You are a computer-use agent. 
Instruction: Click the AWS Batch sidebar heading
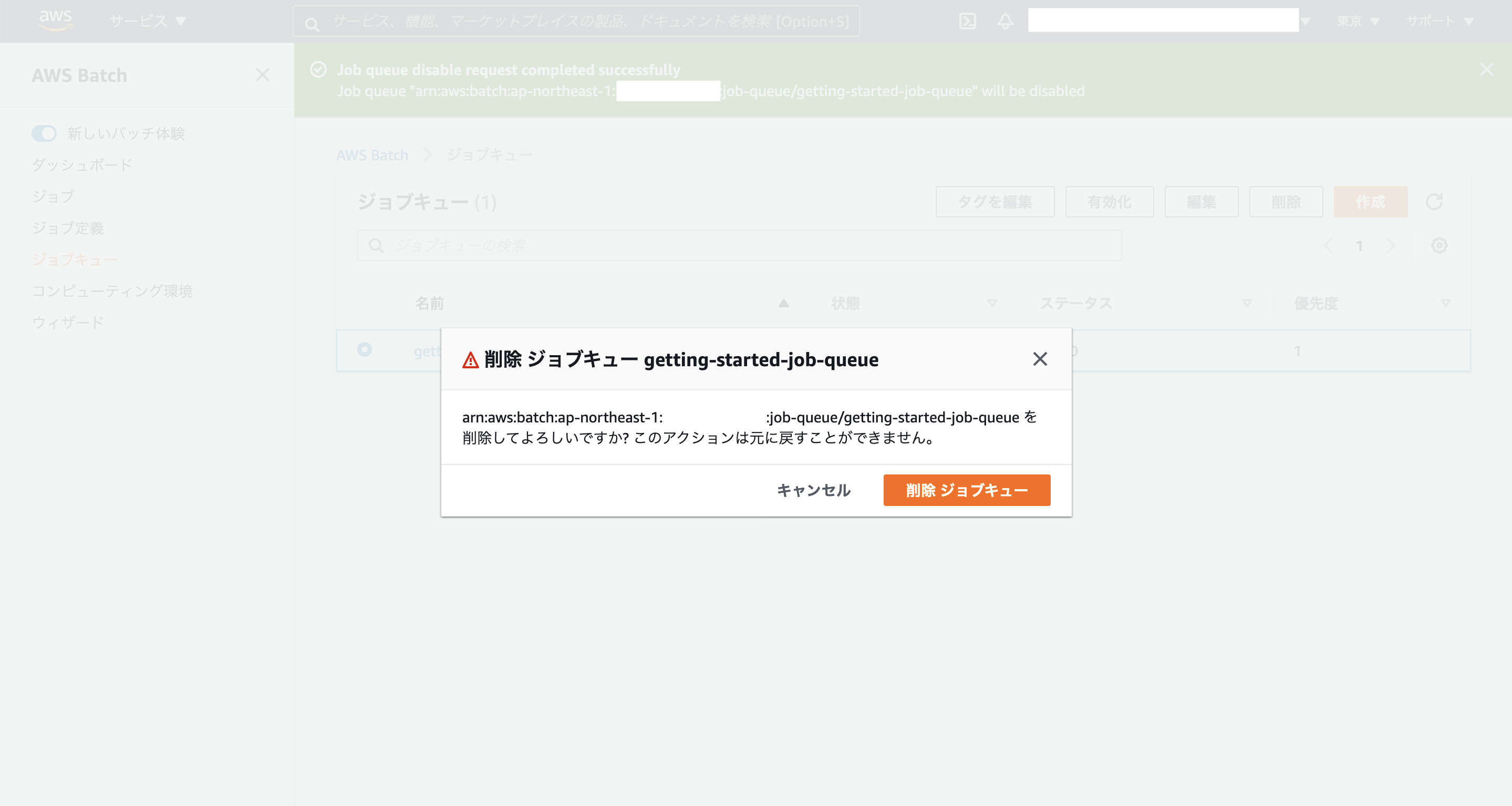click(79, 75)
